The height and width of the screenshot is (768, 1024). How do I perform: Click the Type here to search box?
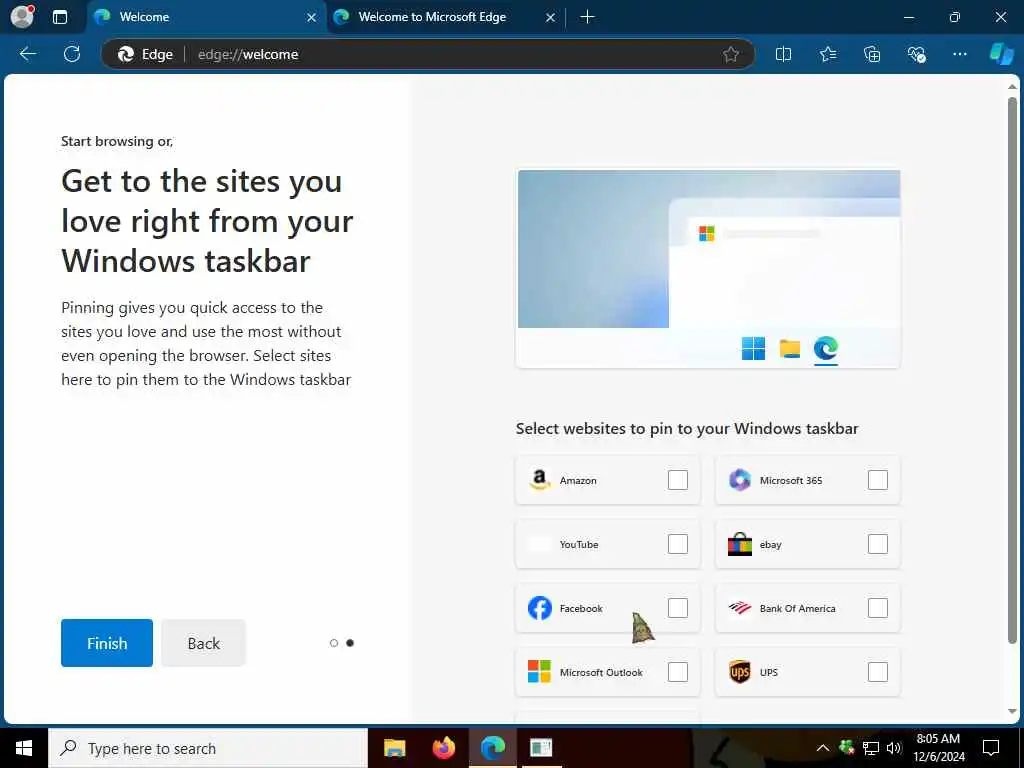pos(208,748)
